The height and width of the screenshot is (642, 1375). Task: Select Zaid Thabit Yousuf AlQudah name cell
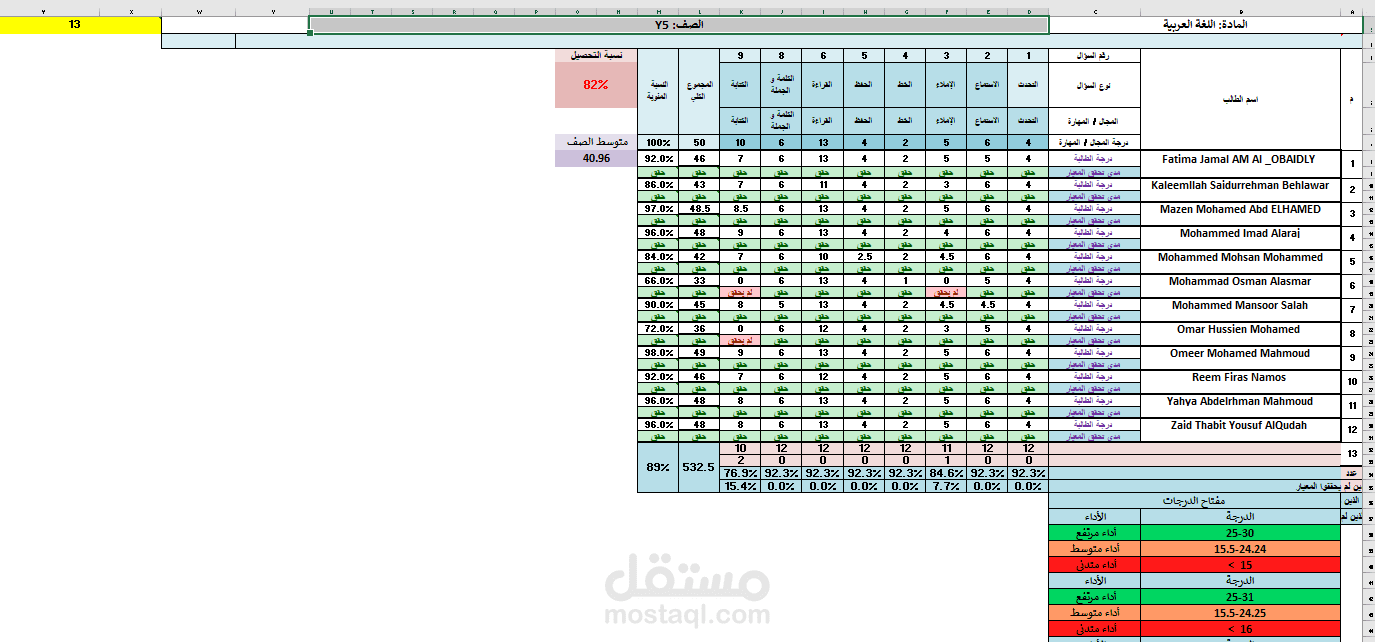coord(1239,425)
